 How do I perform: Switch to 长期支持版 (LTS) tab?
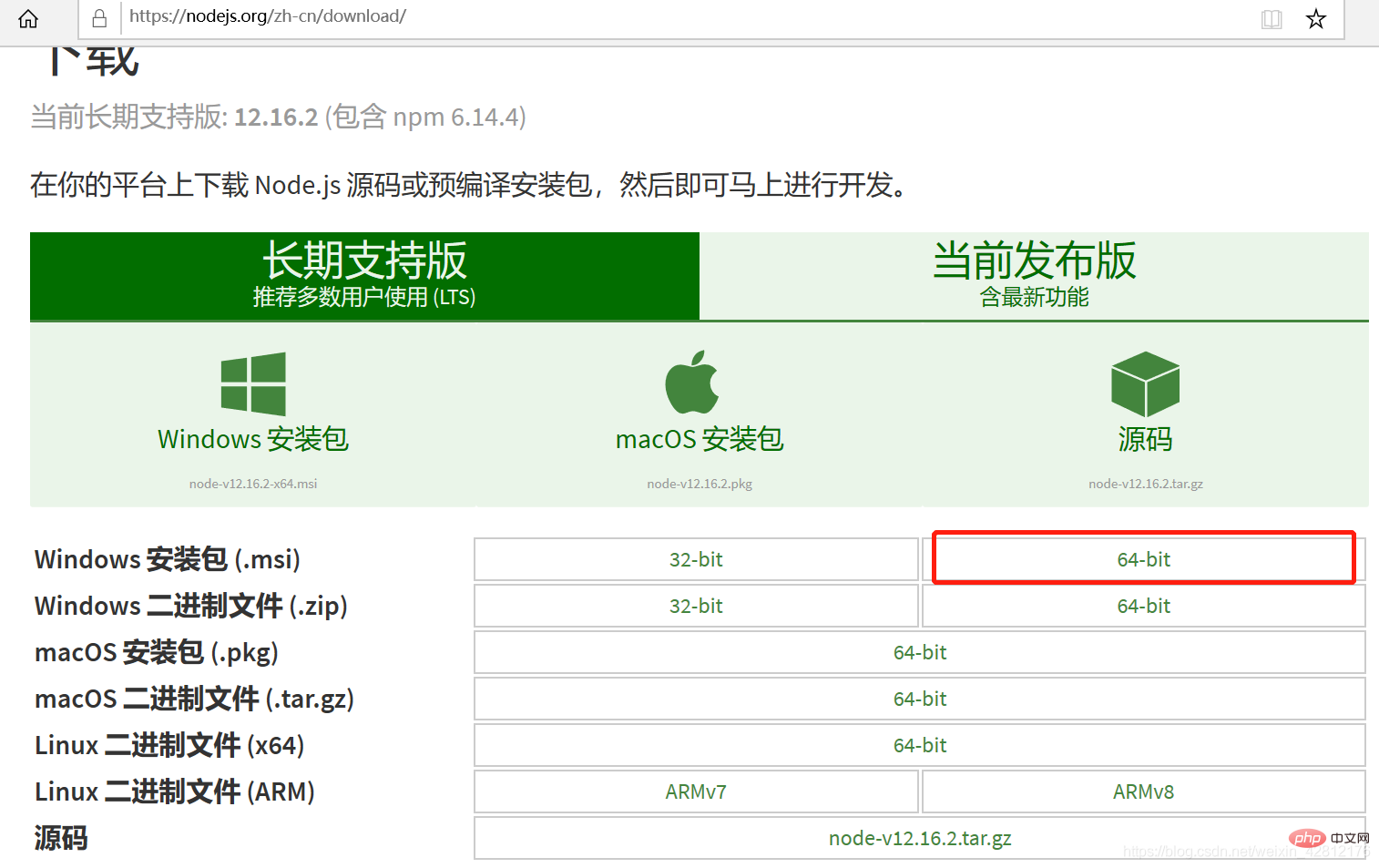tap(364, 276)
